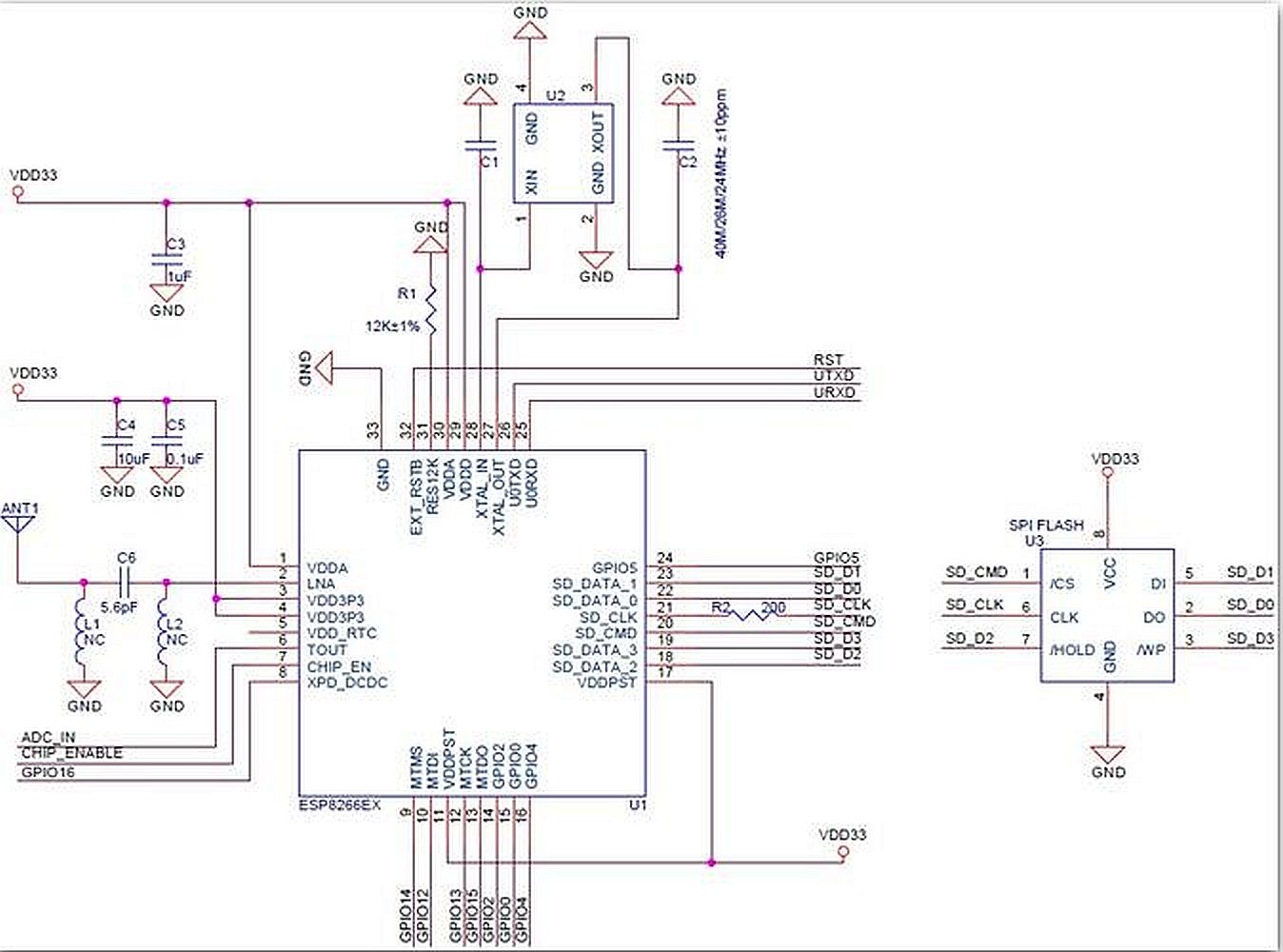Image resolution: width=1283 pixels, height=952 pixels.
Task: Select capacitor C6 symbol
Action: point(126,583)
